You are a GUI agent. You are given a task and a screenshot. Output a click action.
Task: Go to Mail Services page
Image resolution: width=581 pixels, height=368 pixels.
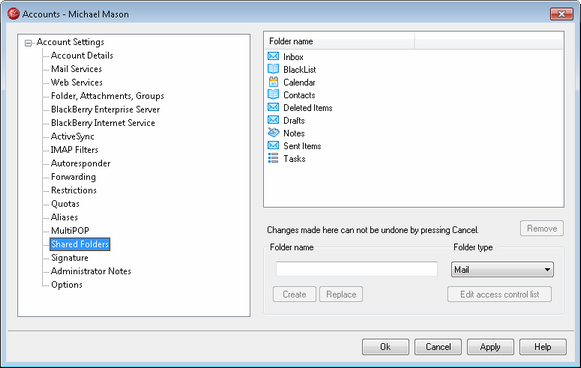click(76, 69)
